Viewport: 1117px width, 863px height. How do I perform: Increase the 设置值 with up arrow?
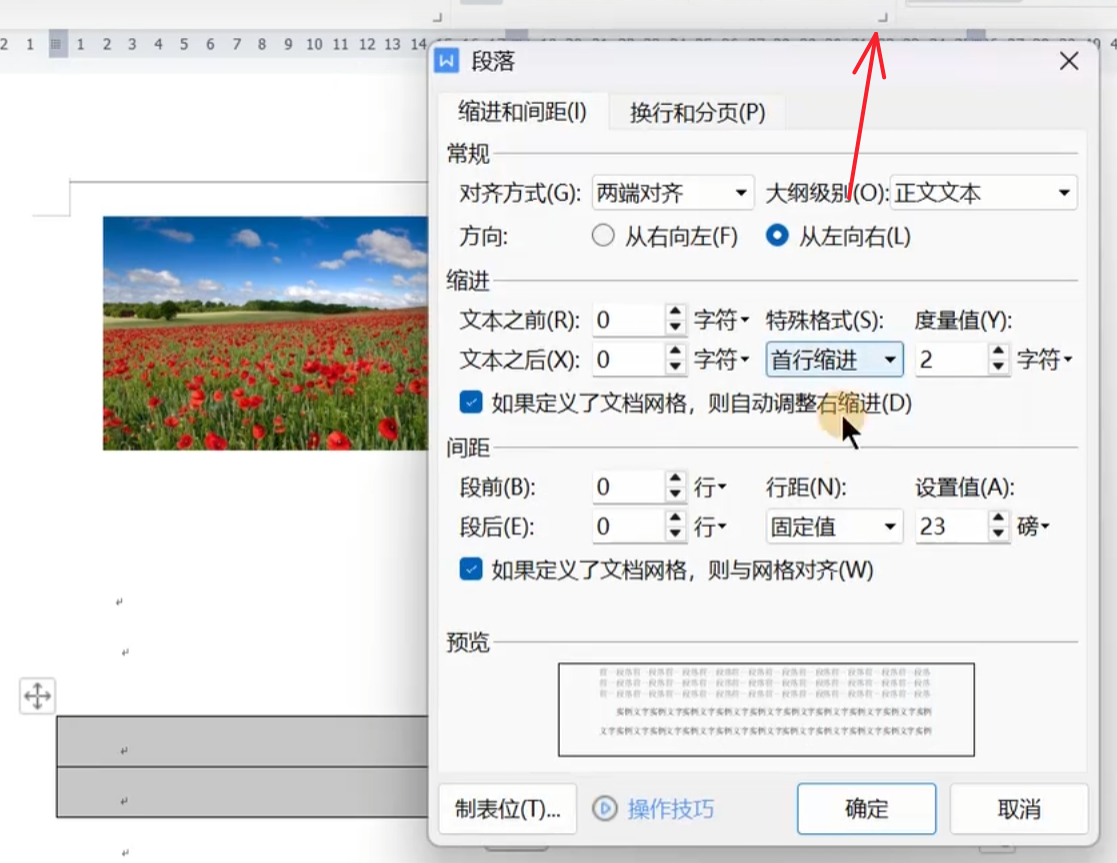[999, 519]
